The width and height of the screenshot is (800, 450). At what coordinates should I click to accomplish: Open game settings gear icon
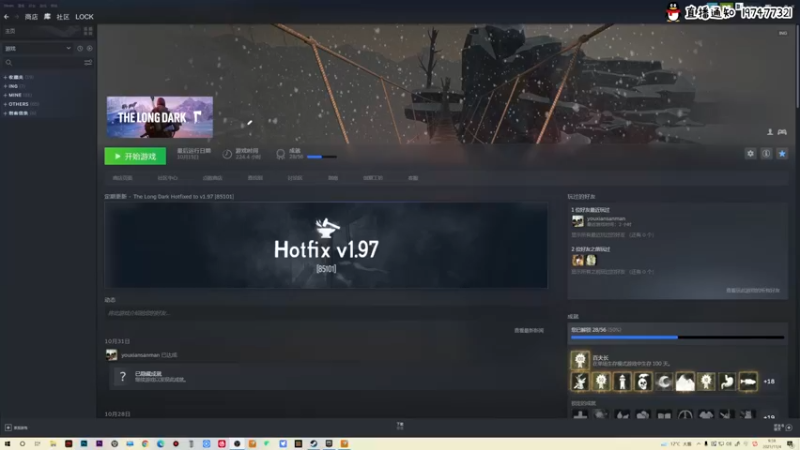(x=751, y=154)
